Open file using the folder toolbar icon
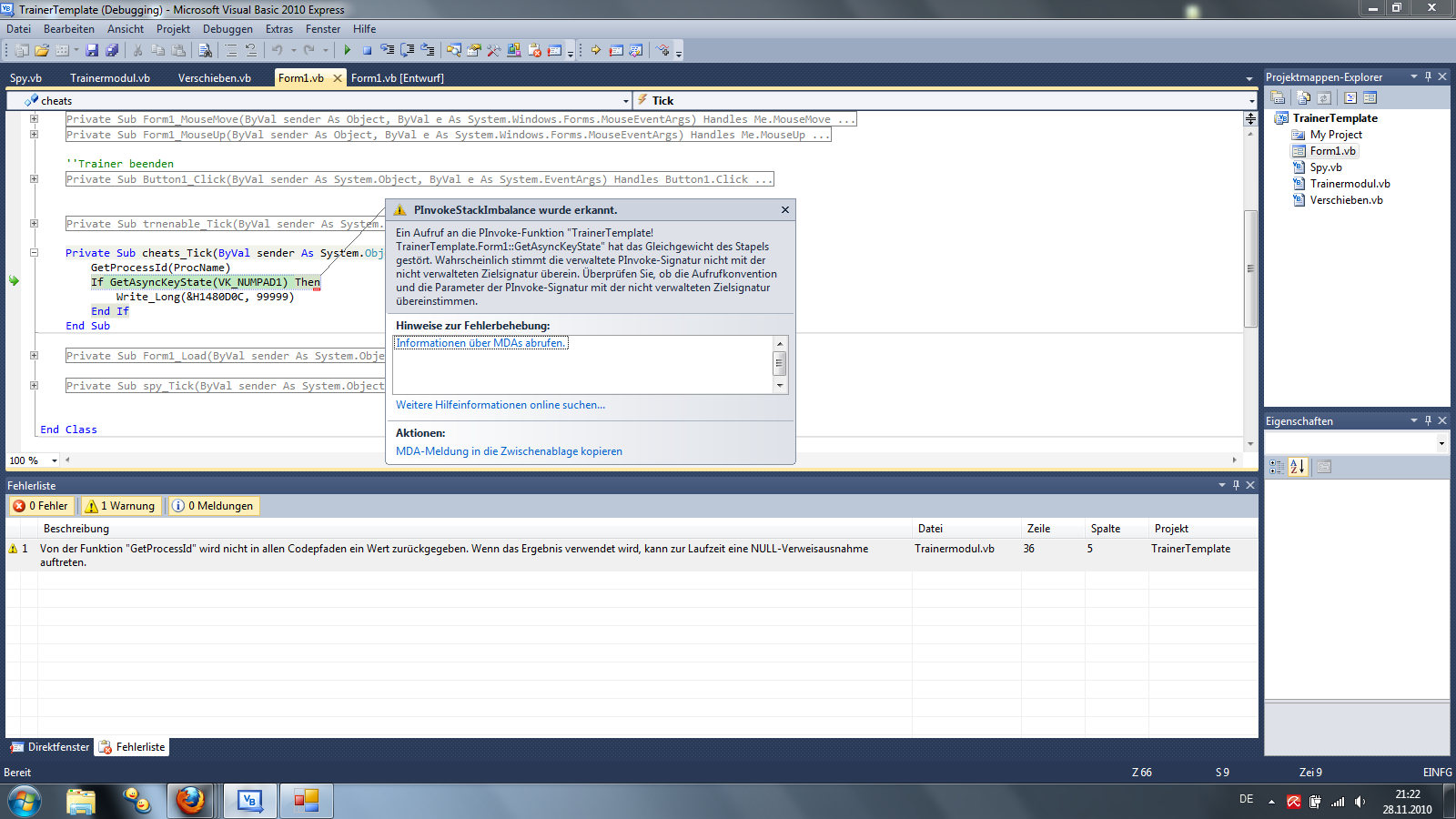1456x819 pixels. coord(42,51)
